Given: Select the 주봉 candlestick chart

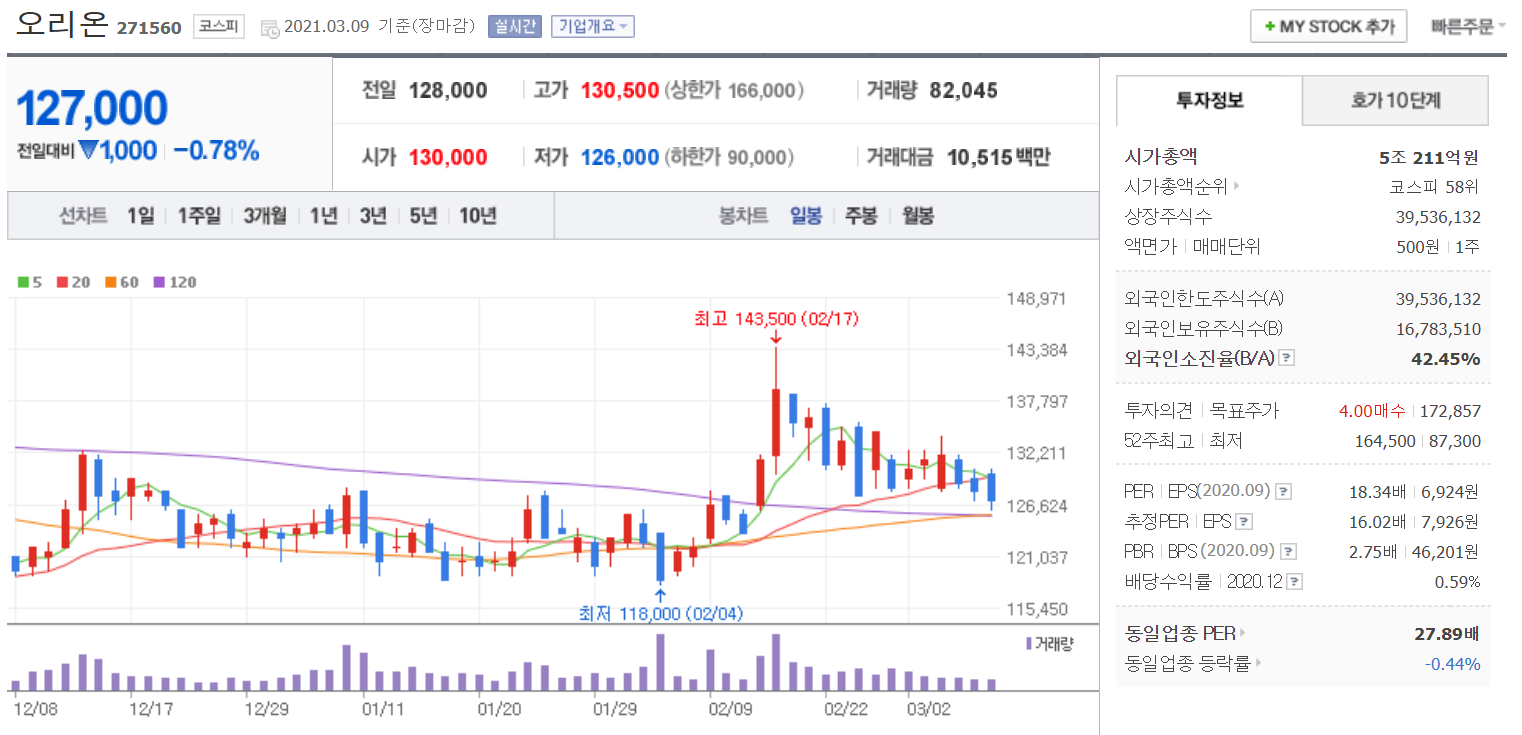Looking at the screenshot, I should point(861,215).
